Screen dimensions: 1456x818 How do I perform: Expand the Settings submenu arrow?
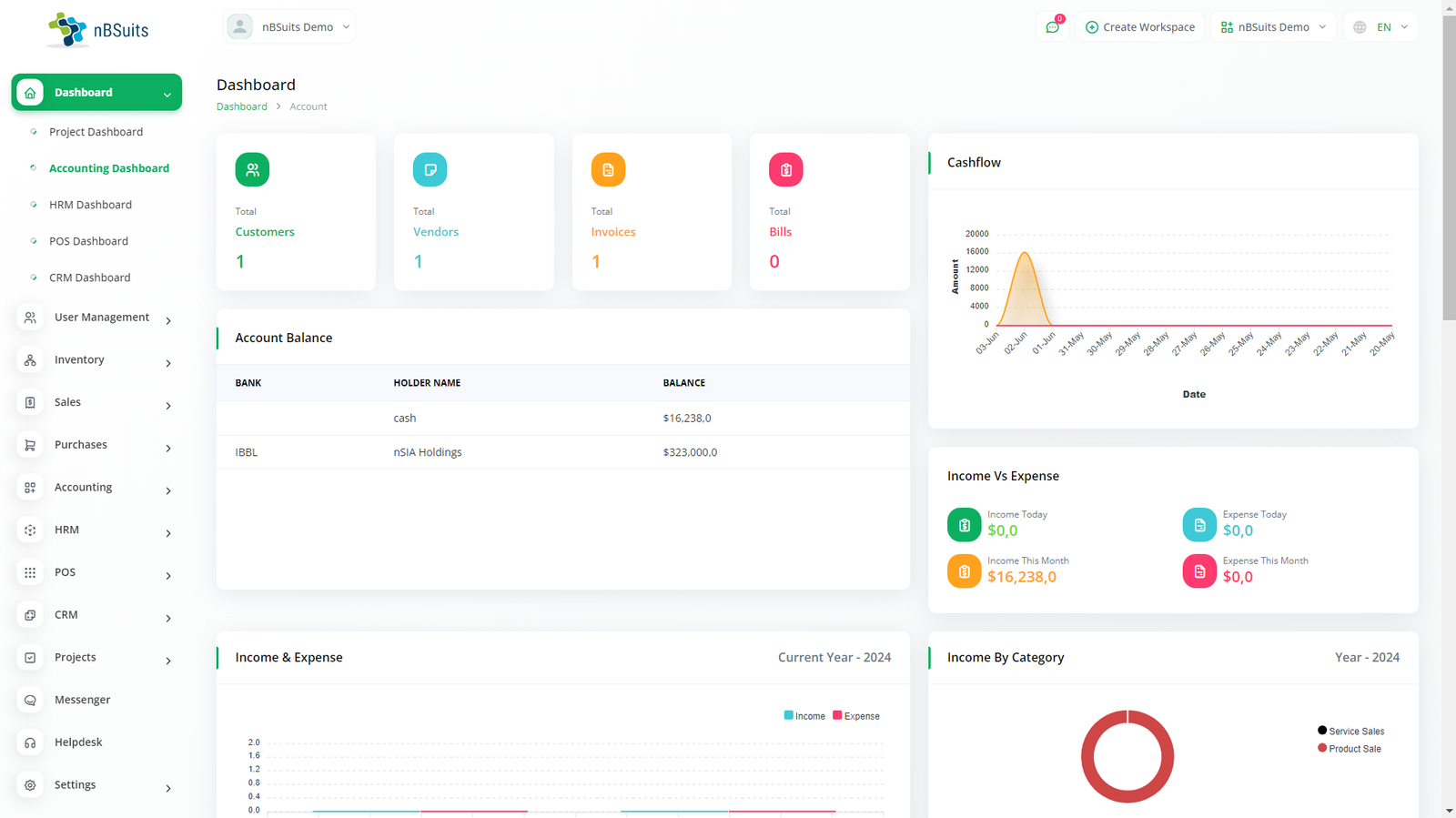coord(168,788)
